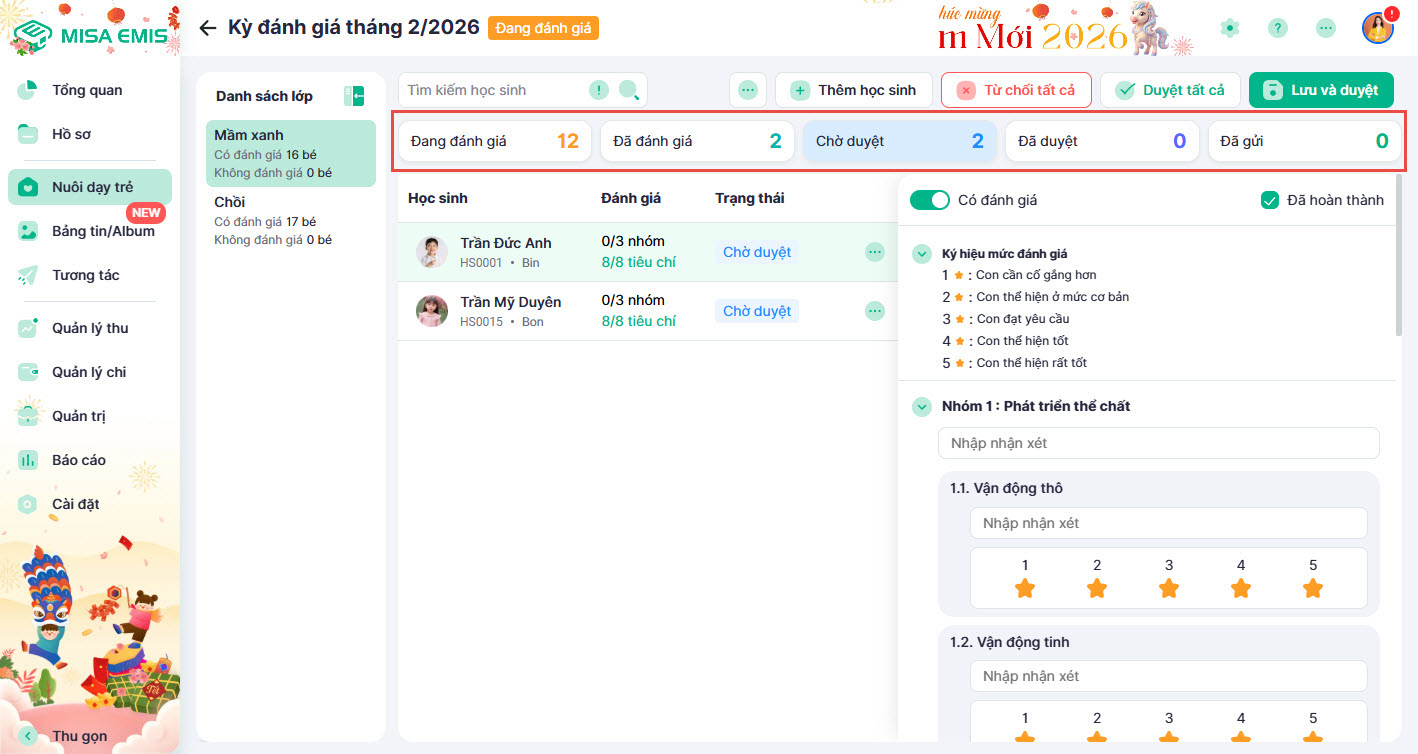This screenshot has width=1418, height=754.
Task: Click the toolbar three-dots button beside search
Action: tap(748, 91)
